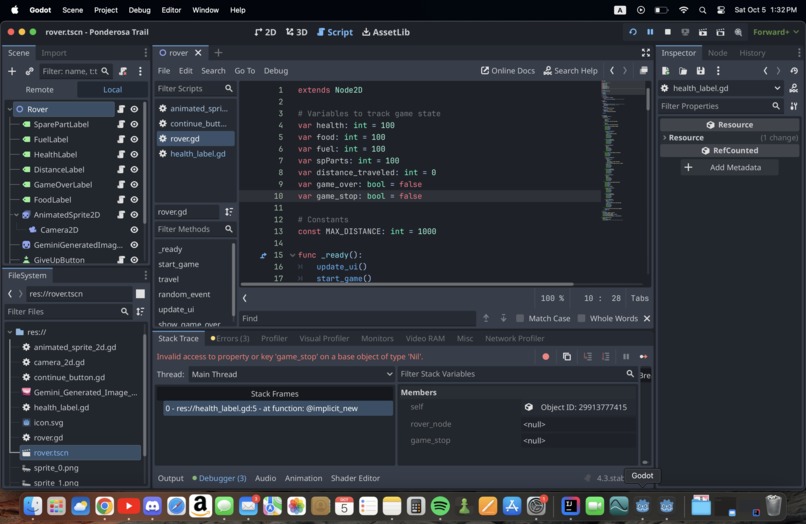Switch to the Errors (3) tab
Viewport: 806px width, 524px height.
tap(230, 338)
